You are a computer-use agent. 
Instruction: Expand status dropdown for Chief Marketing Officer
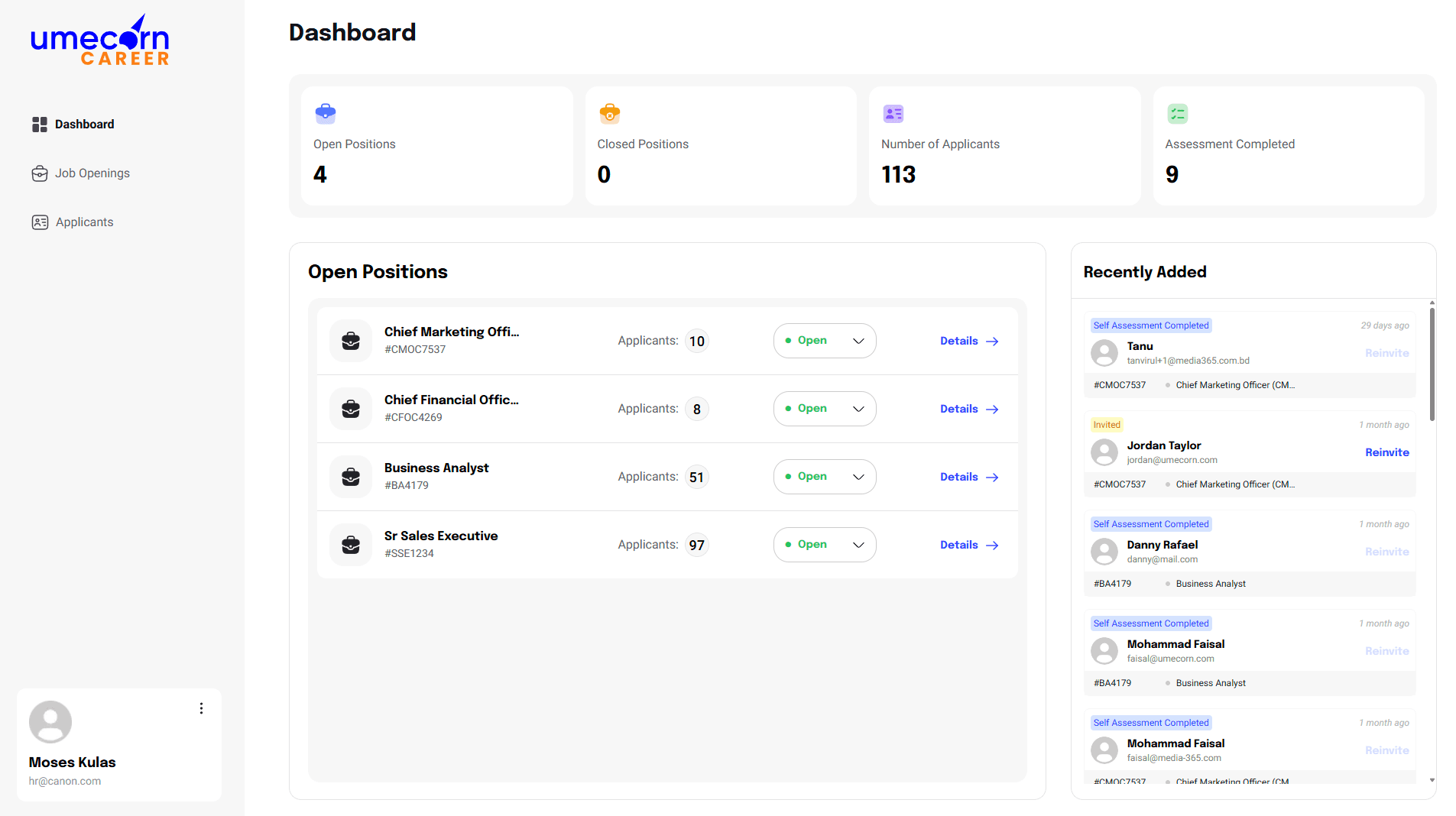click(x=824, y=341)
